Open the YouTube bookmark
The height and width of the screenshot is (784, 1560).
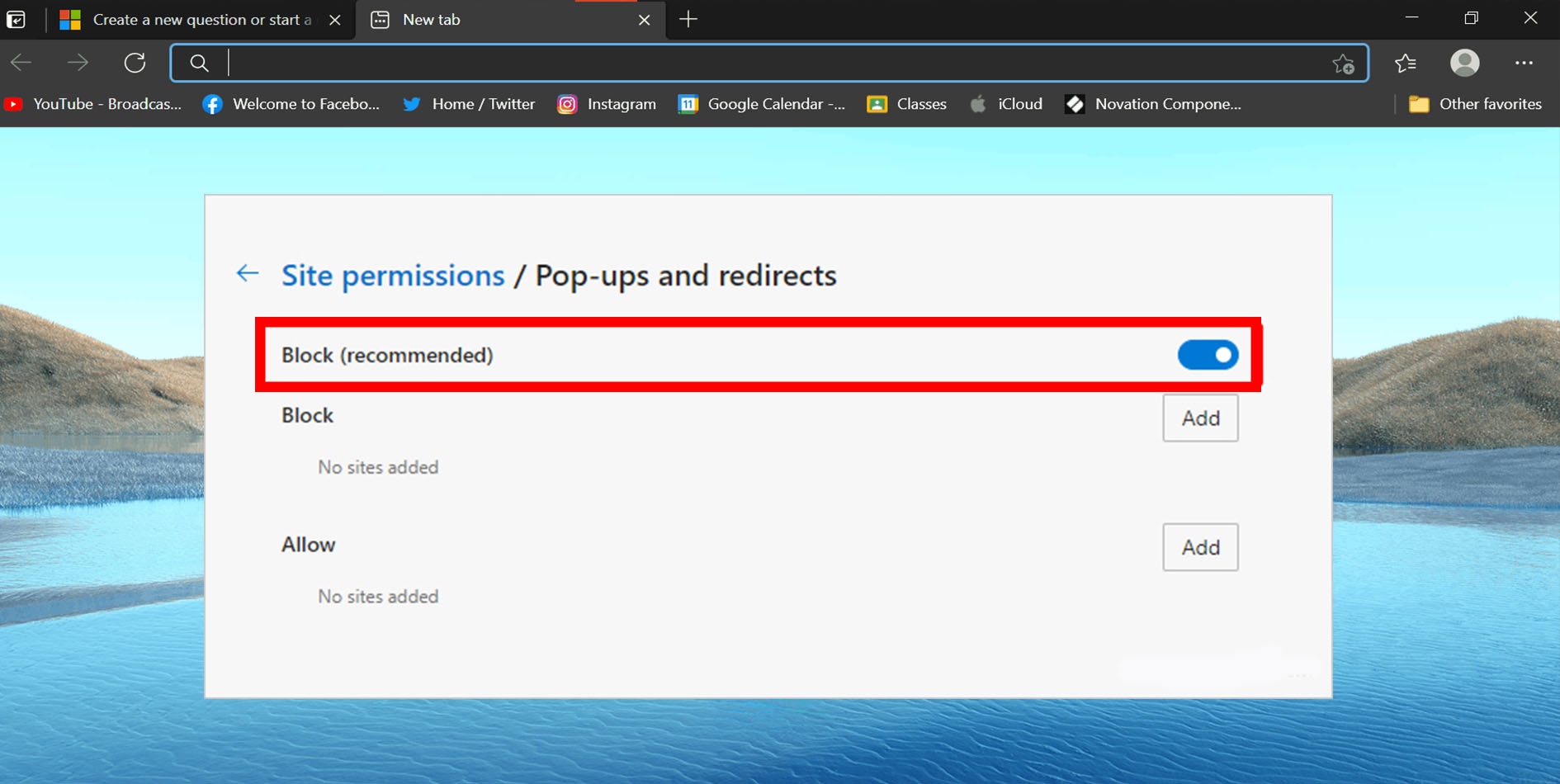(x=93, y=104)
